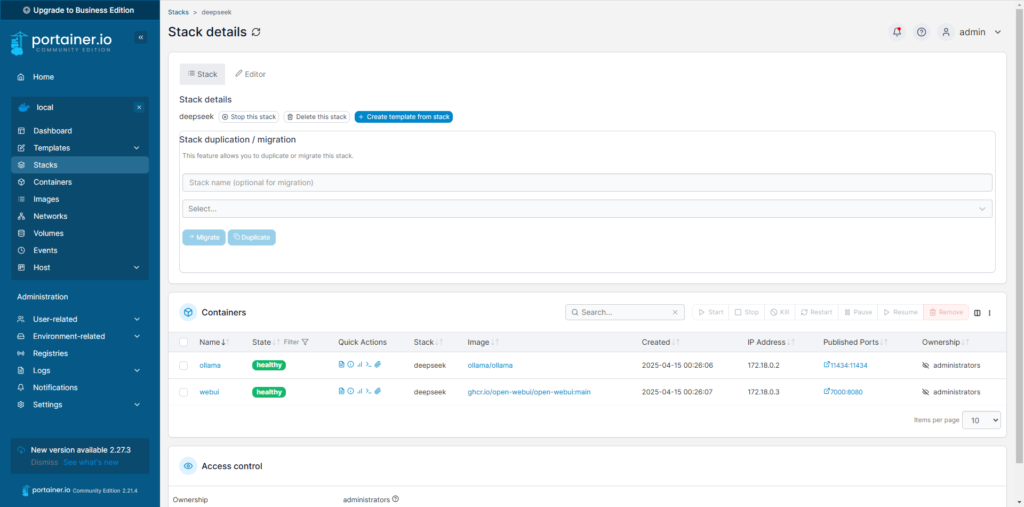This screenshot has width=1024, height=507.
Task: Click the ownership help icon beside administrators
Action: click(x=395, y=499)
